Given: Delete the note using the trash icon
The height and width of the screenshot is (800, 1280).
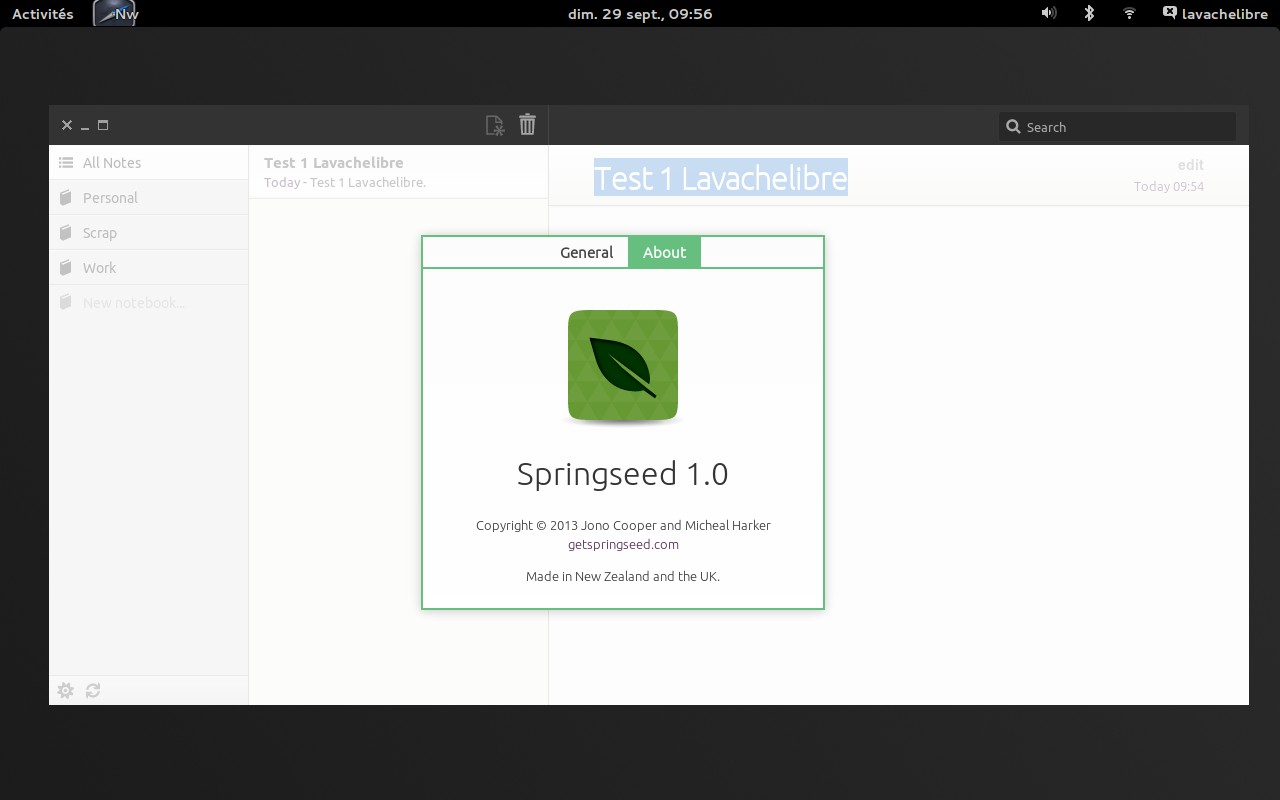Looking at the screenshot, I should (527, 124).
